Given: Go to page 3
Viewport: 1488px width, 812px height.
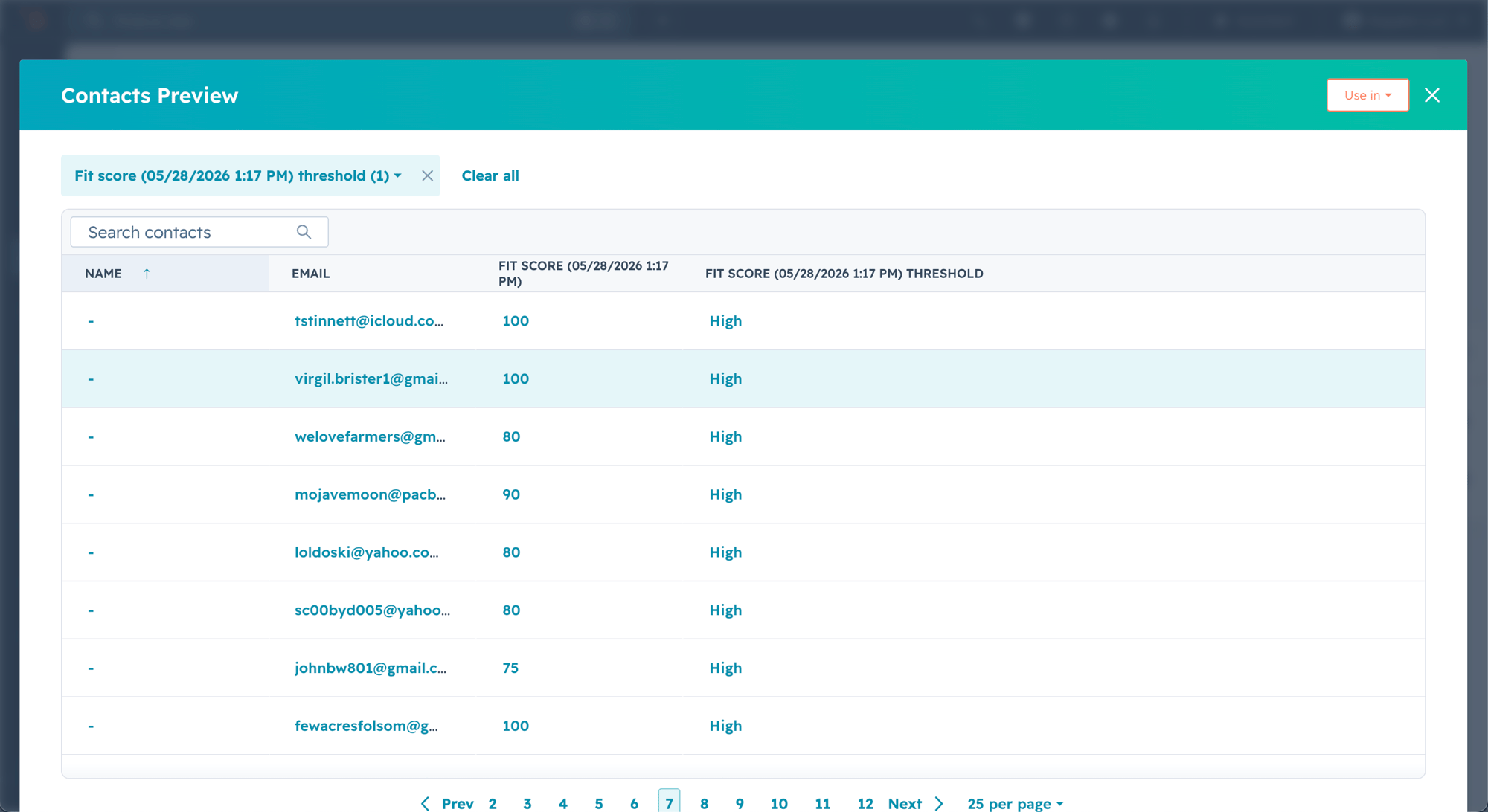Looking at the screenshot, I should point(527,803).
